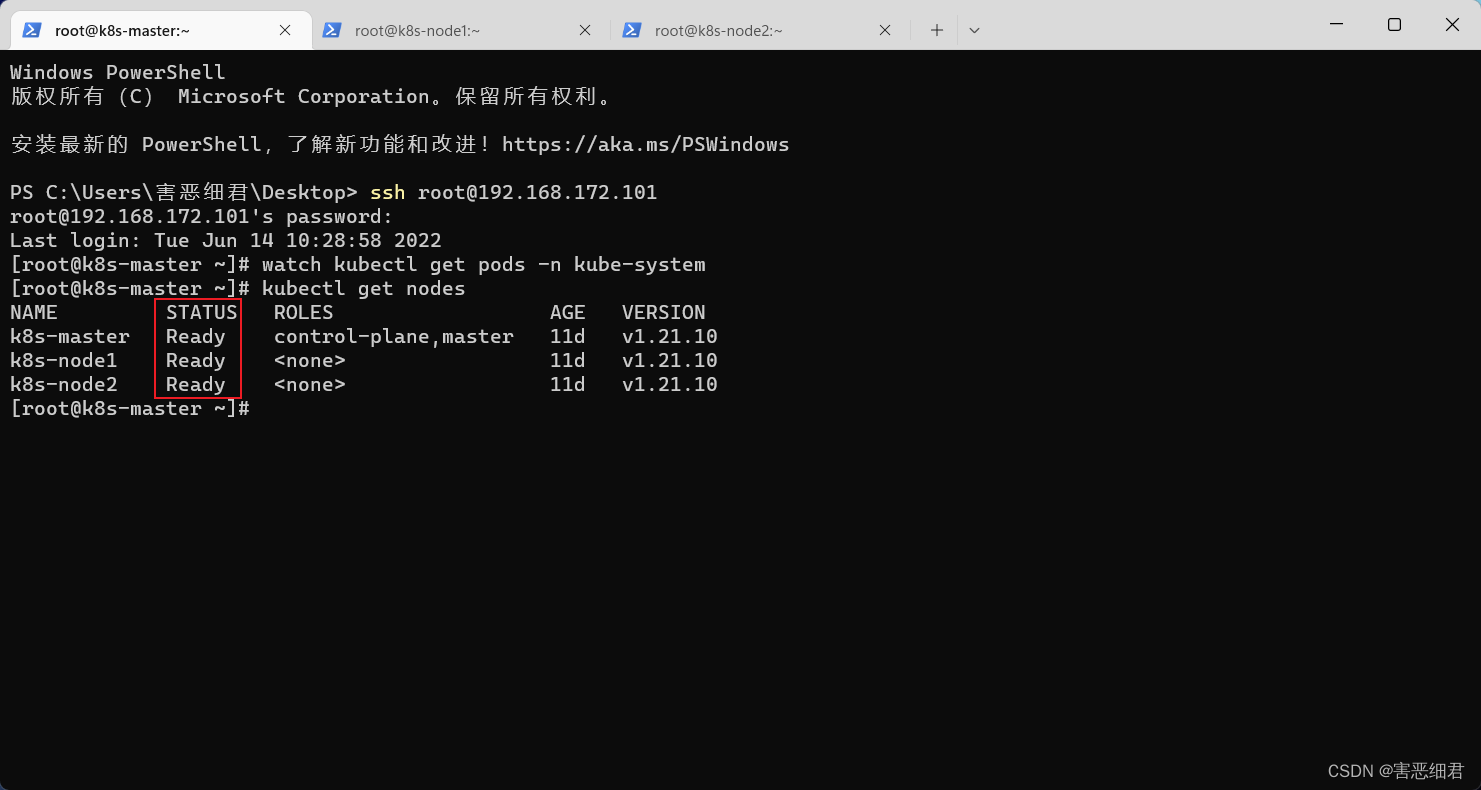
Task: Click the VERSION column header
Action: [664, 312]
